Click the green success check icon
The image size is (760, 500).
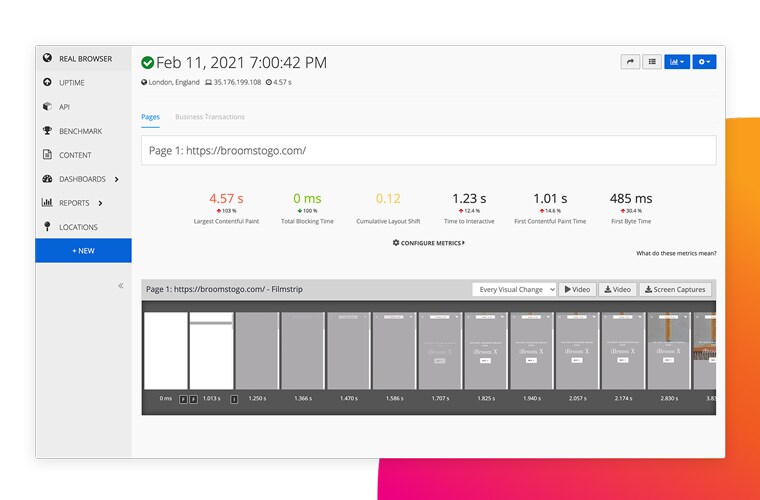[x=147, y=62]
